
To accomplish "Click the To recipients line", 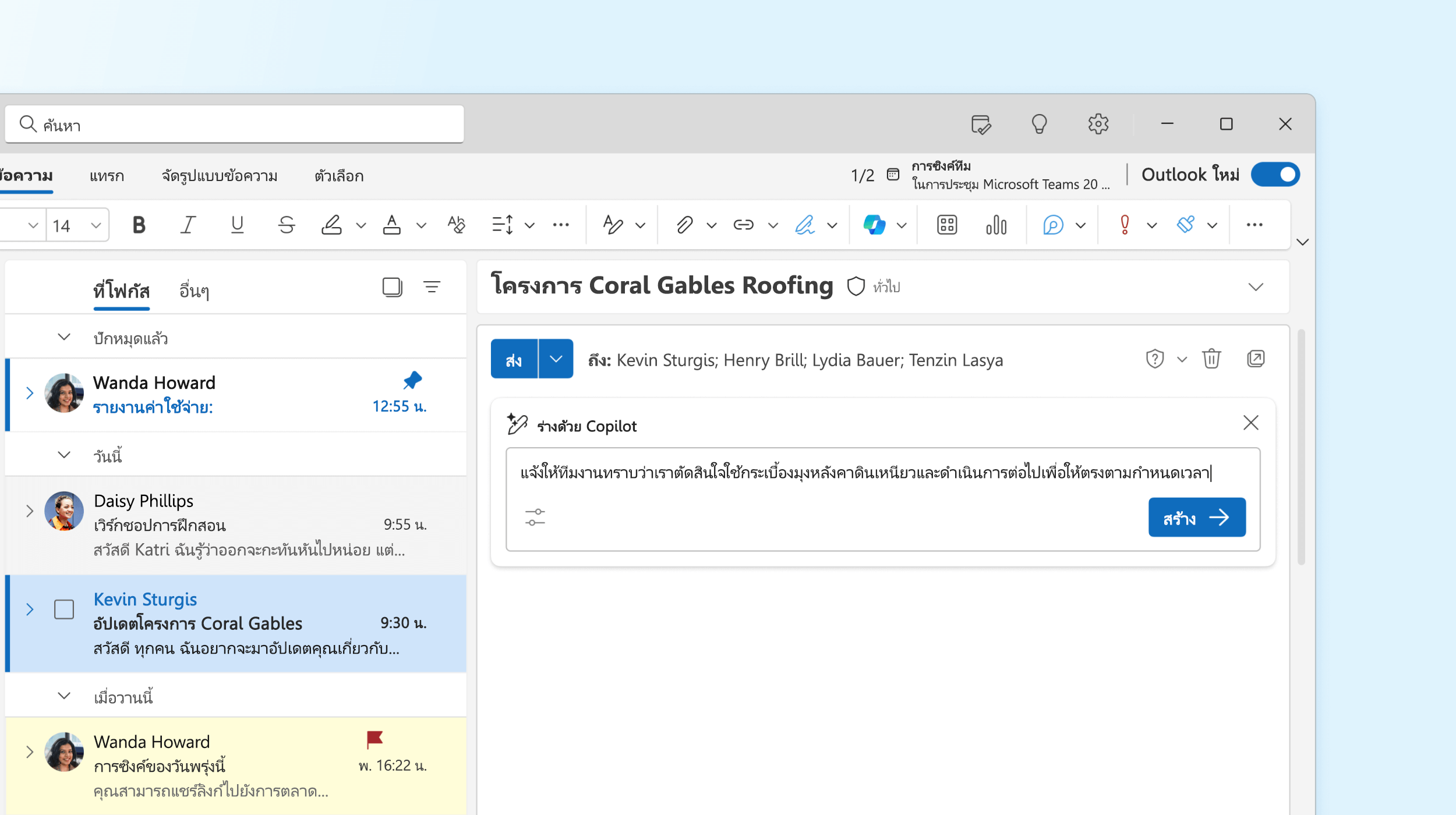I will click(796, 360).
